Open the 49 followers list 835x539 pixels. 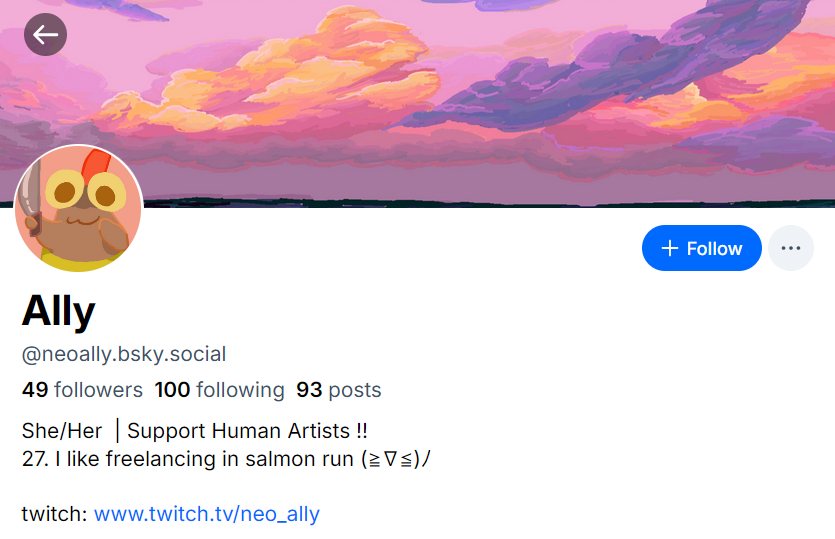tap(82, 390)
